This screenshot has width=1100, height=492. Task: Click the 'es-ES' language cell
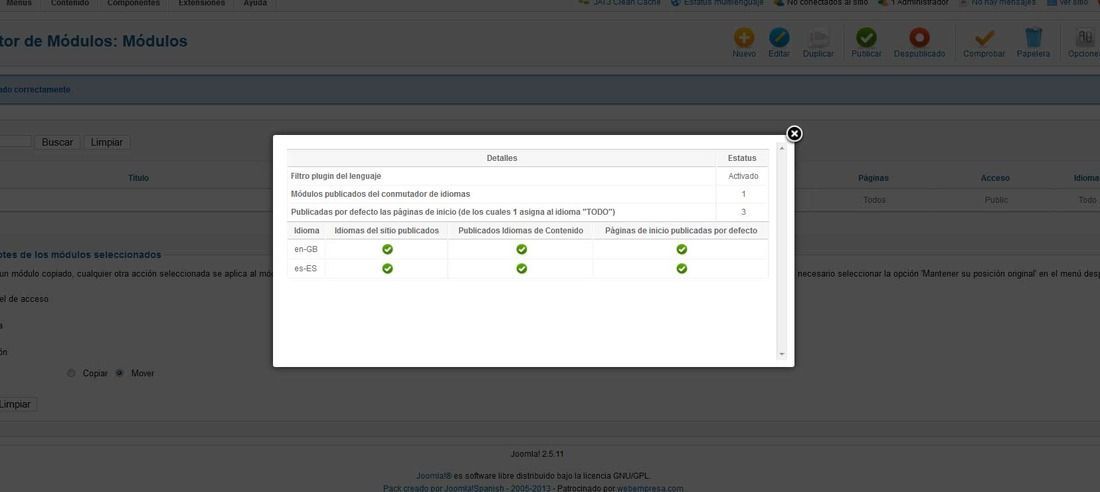[x=306, y=268]
